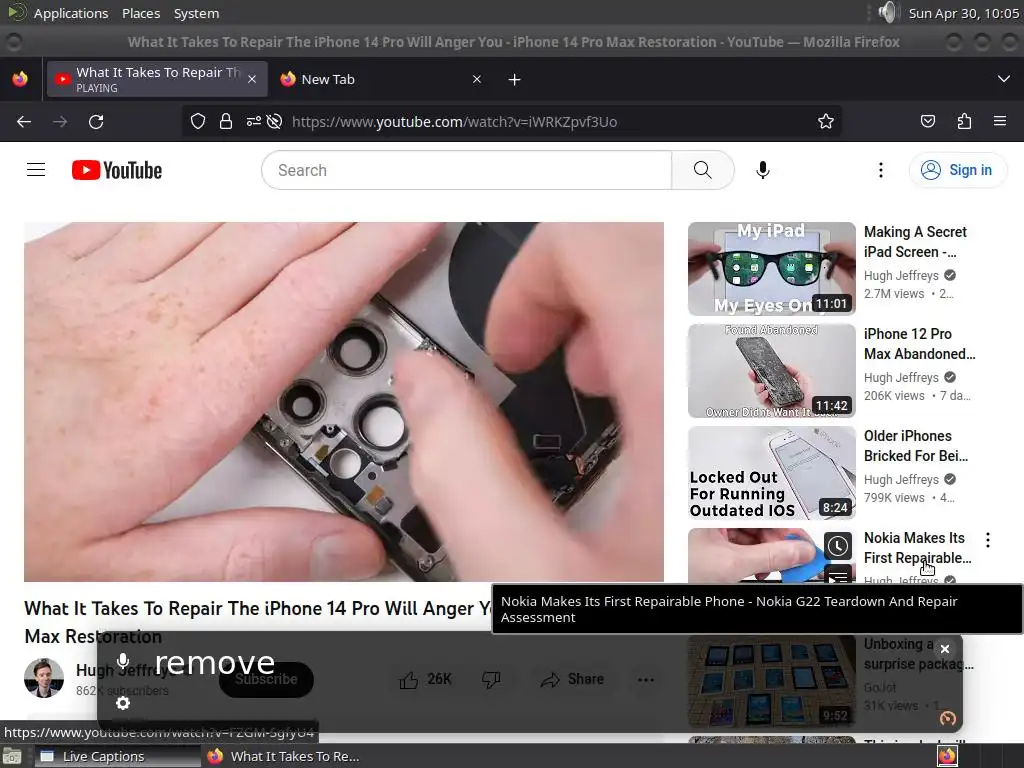Open iPhone 12 Pro Max Abandoned title

tap(920, 344)
